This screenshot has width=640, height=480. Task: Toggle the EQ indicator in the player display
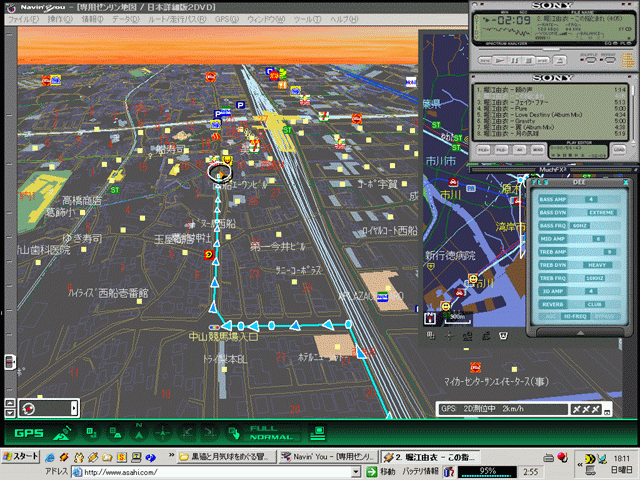click(x=609, y=43)
